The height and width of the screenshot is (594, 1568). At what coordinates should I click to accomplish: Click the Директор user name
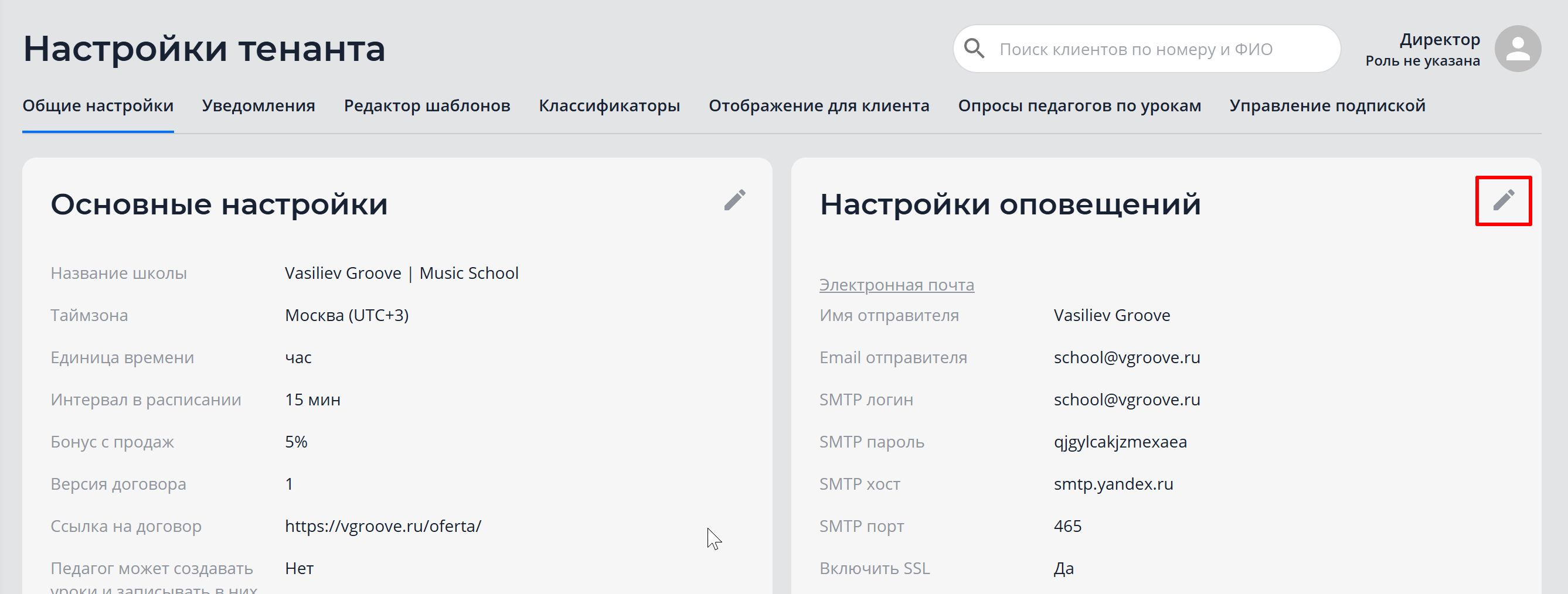tap(1440, 40)
